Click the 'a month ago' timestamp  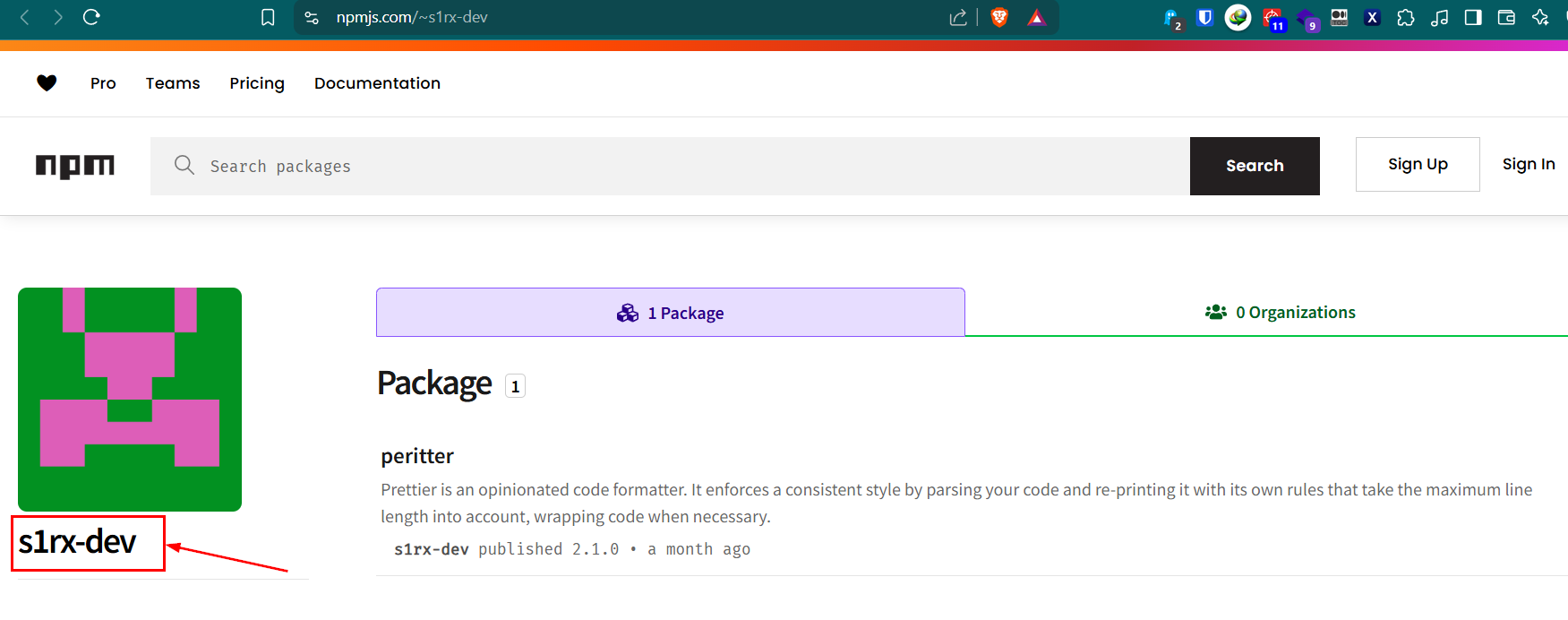coord(698,549)
